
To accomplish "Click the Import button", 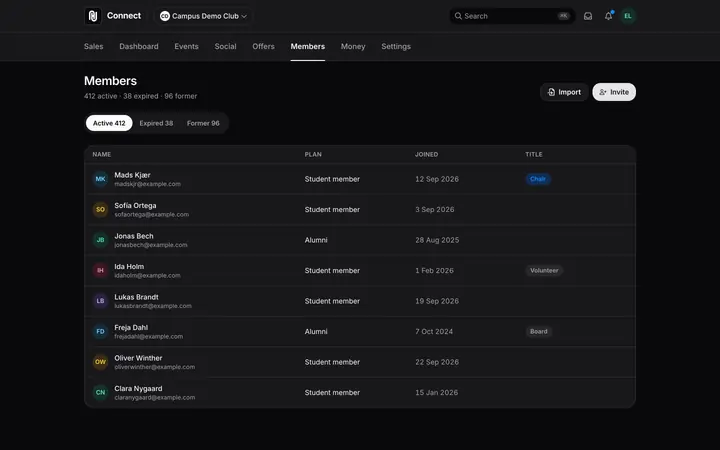I will [x=564, y=92].
